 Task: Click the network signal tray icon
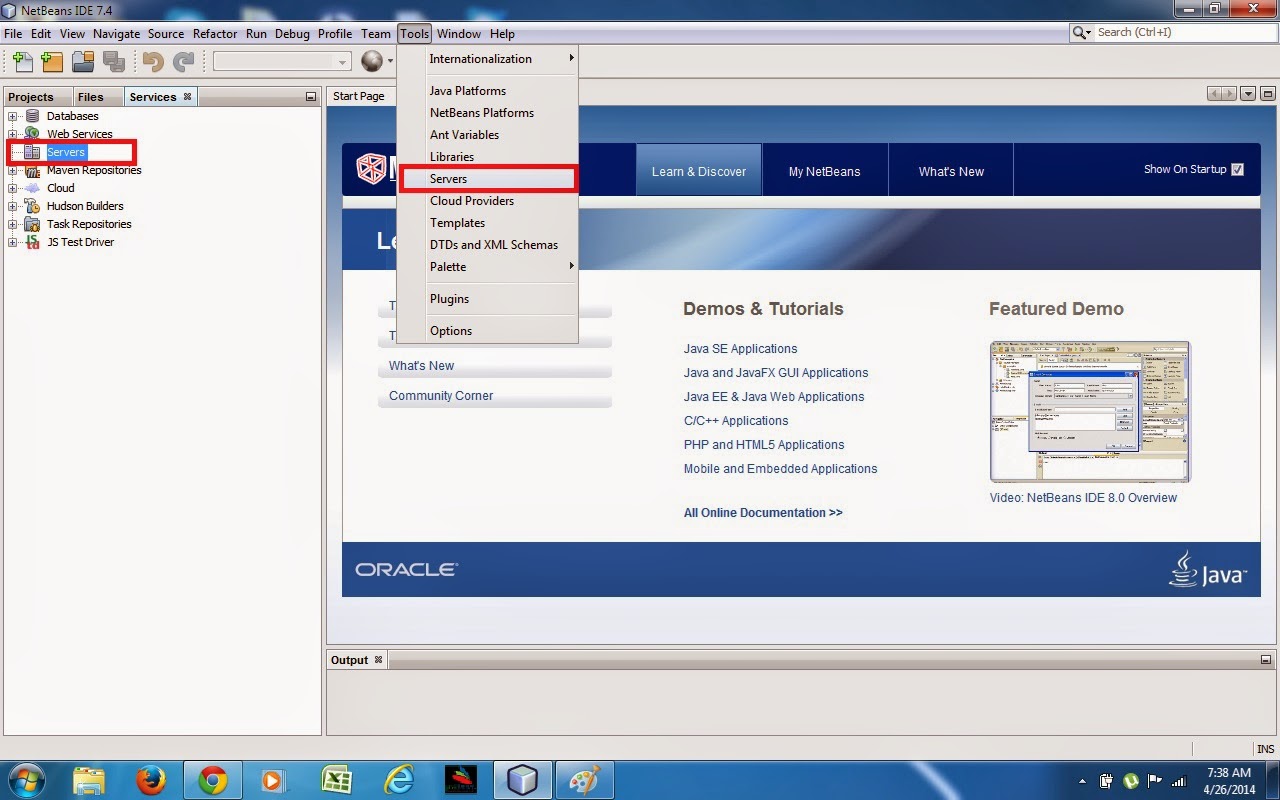pos(1179,780)
